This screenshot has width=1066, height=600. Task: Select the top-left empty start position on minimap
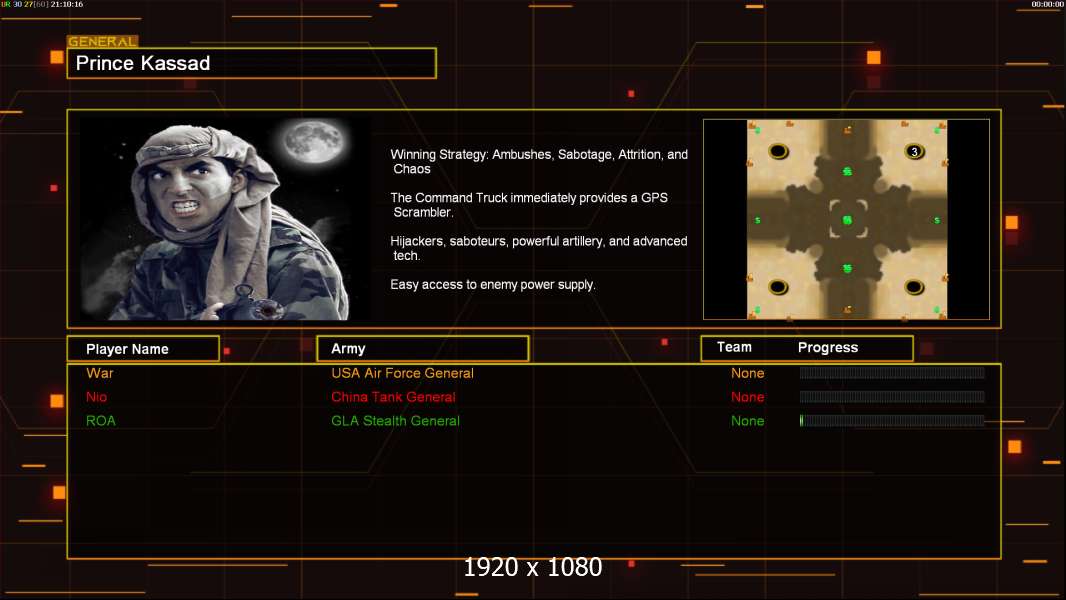pyautogui.click(x=778, y=151)
